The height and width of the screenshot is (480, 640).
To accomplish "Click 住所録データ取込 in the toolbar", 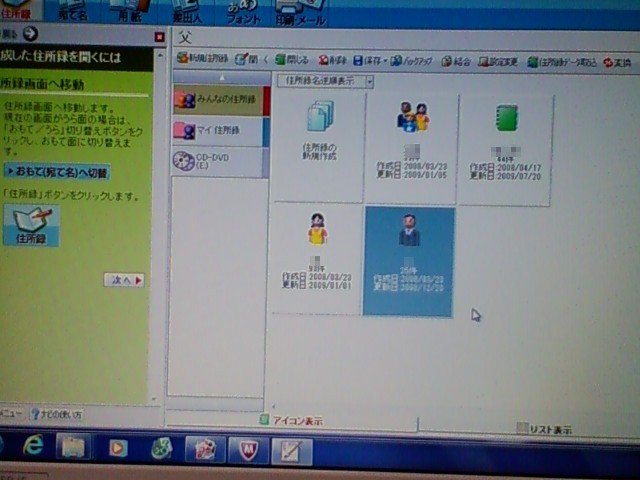I will [562, 62].
